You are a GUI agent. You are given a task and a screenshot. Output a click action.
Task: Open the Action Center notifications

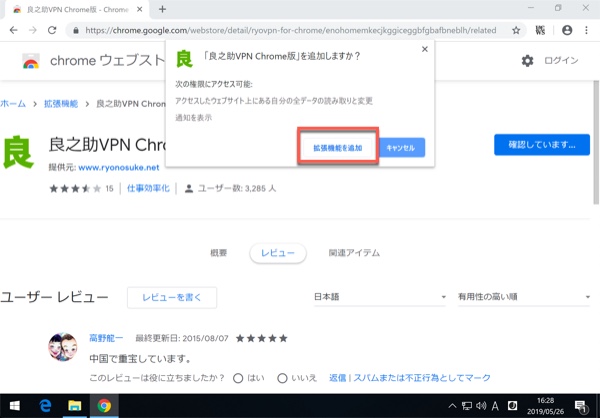(x=580, y=406)
